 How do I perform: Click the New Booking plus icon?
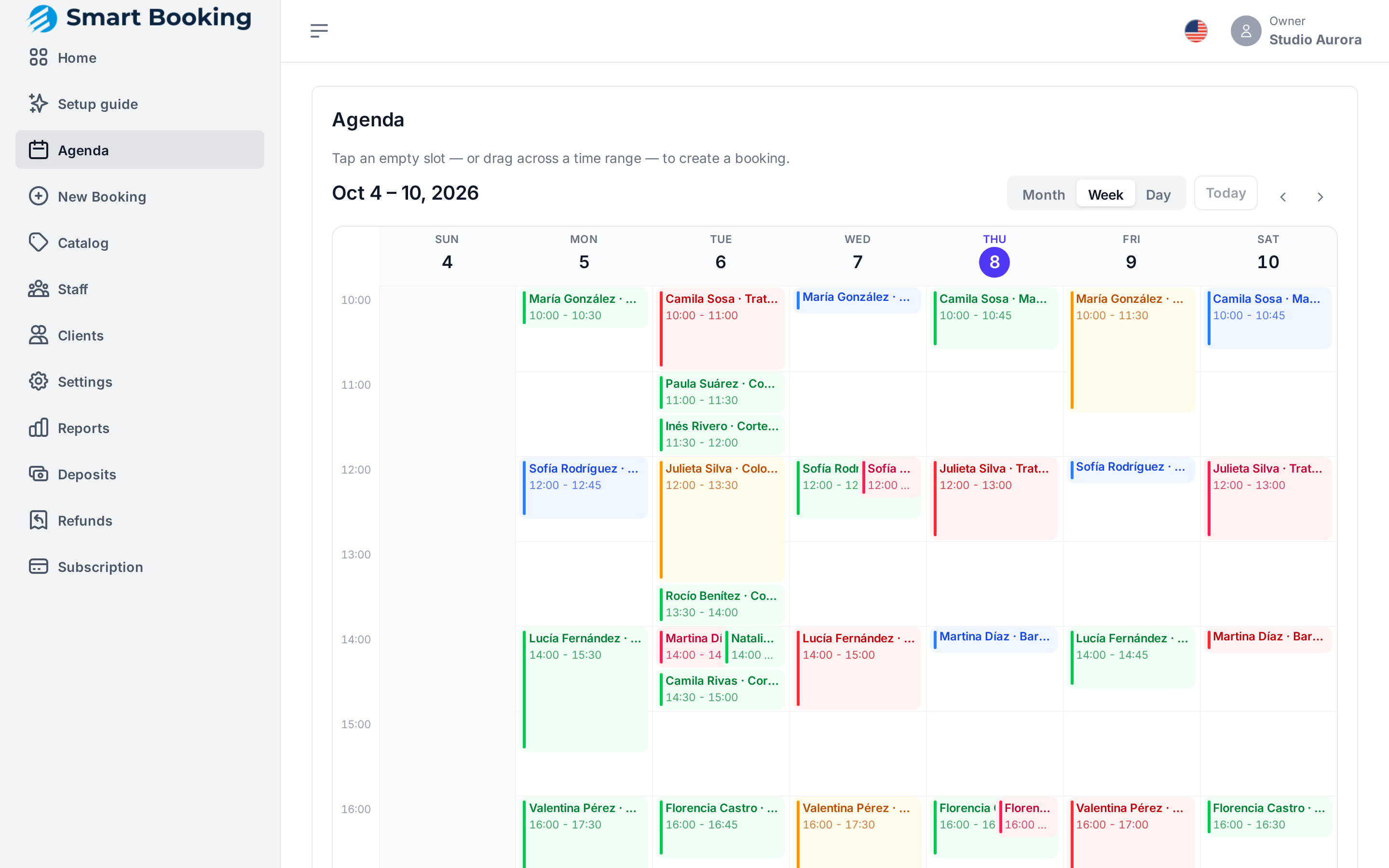pos(39,196)
